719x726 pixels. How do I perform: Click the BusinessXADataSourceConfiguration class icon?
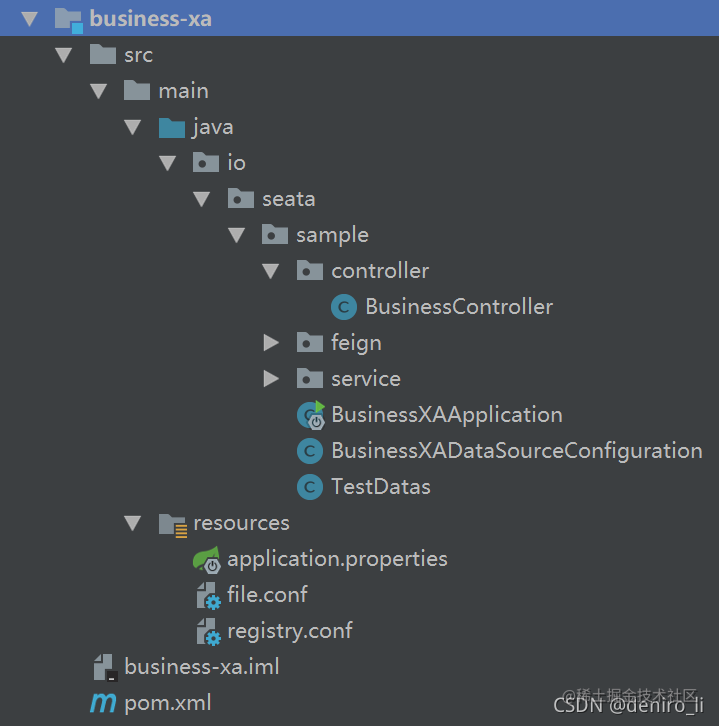(310, 451)
